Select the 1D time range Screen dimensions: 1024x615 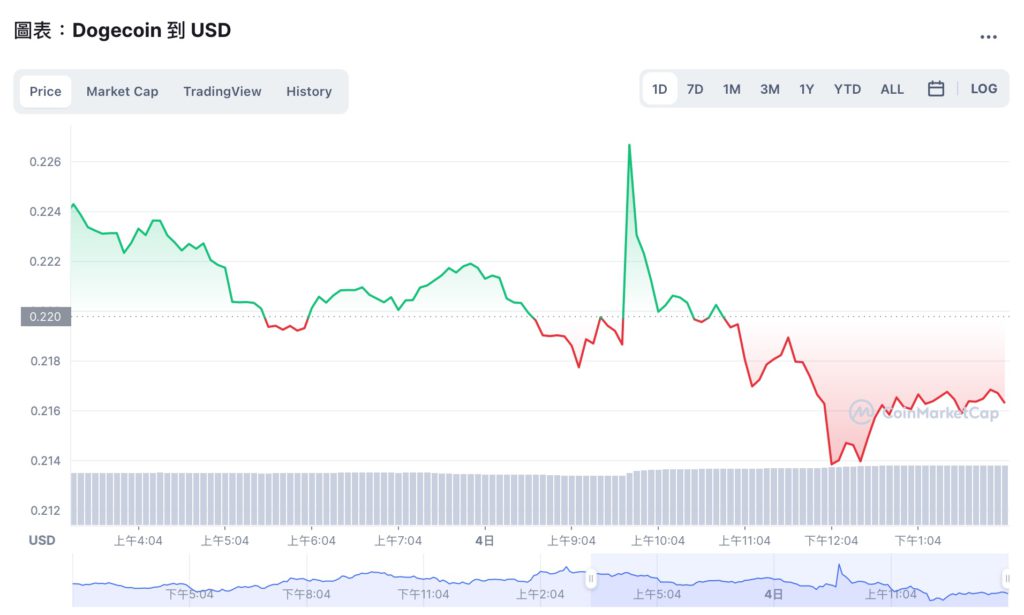coord(660,89)
